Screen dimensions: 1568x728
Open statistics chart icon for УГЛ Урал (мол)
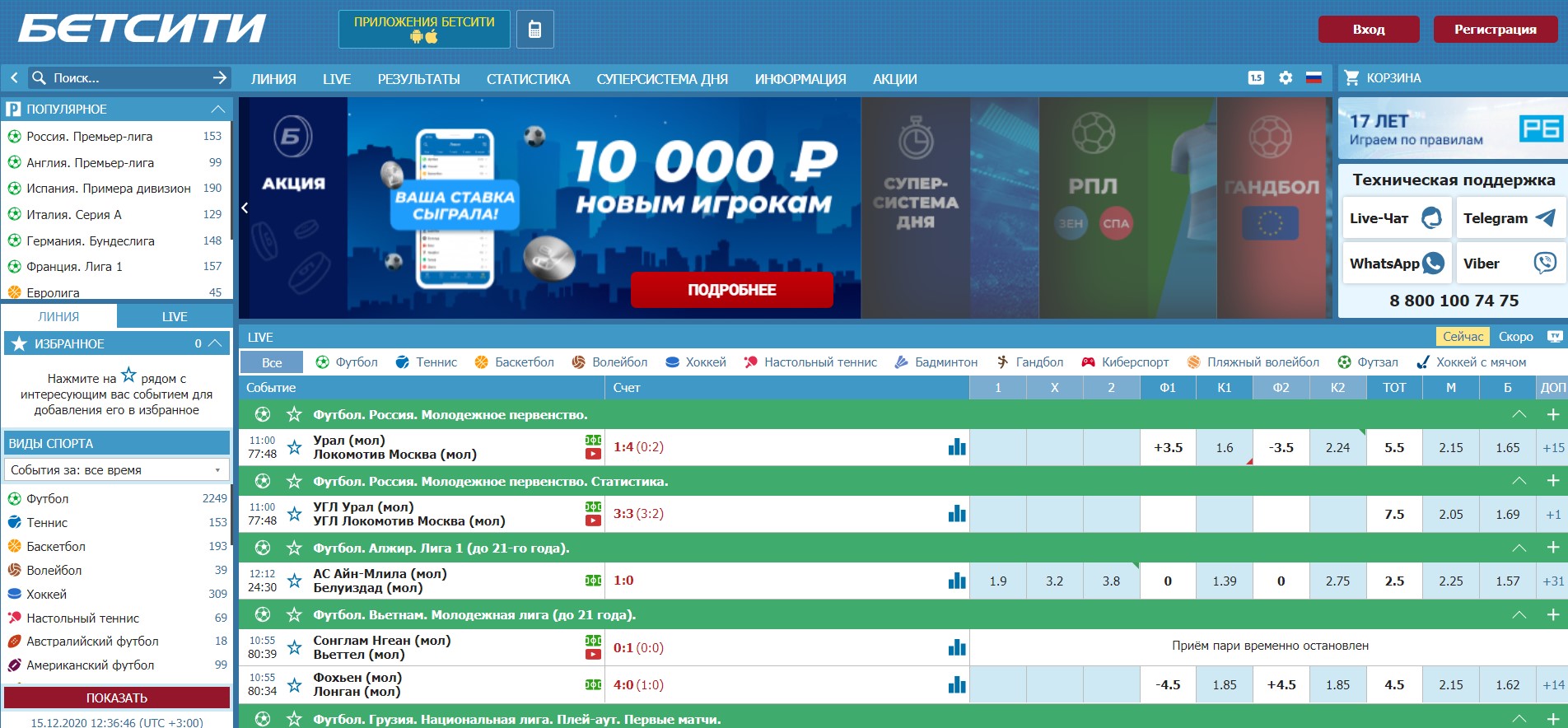957,514
